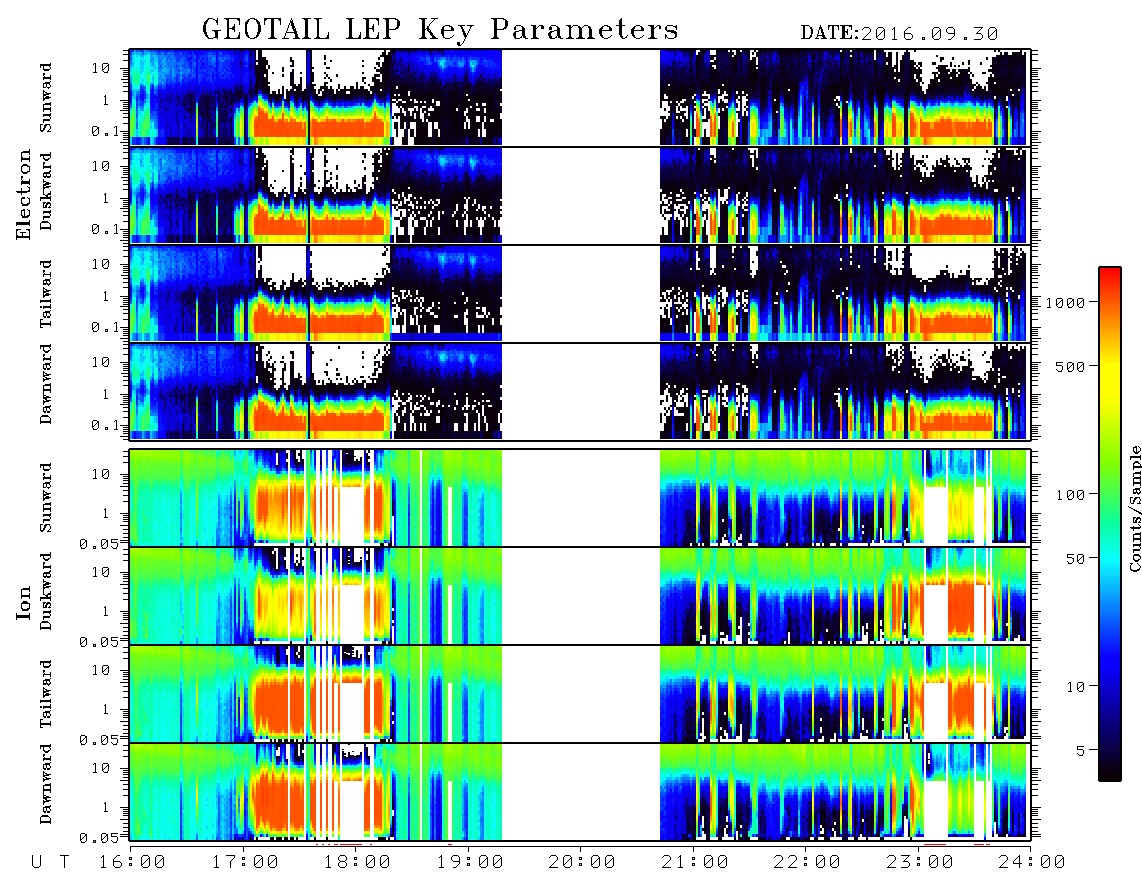This screenshot has width=1142, height=880.
Task: Click the "50" color bar label
Action: (x=1075, y=559)
